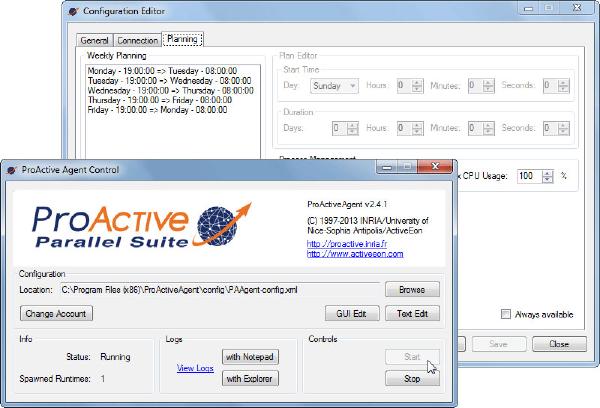
Task: Minimize the ProActive Agent Control window
Action: point(387,167)
